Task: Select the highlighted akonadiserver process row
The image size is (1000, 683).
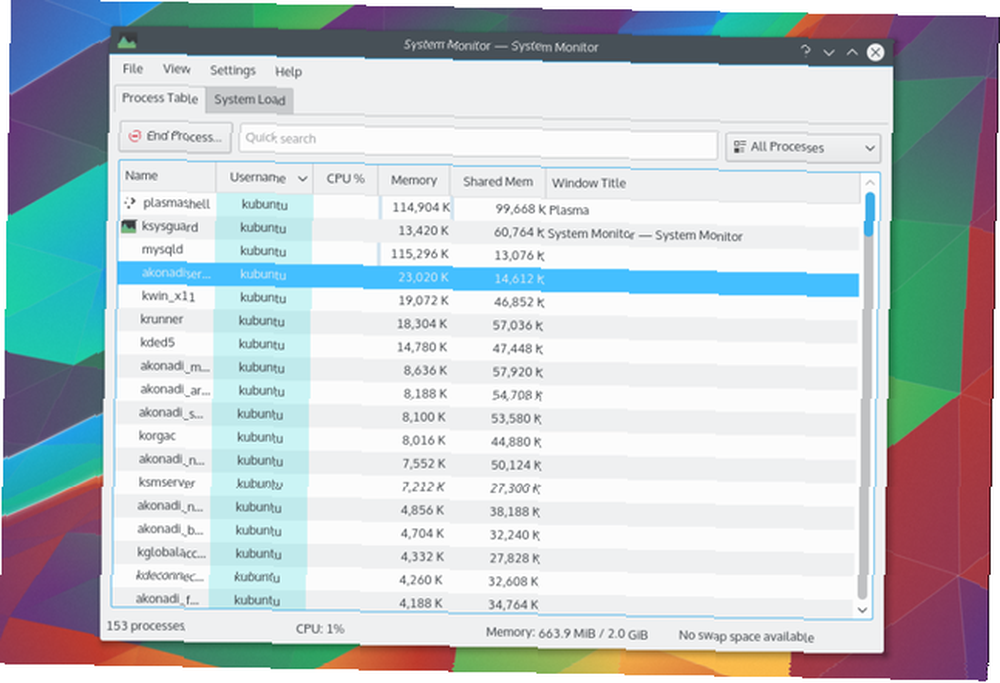Action: [489, 277]
